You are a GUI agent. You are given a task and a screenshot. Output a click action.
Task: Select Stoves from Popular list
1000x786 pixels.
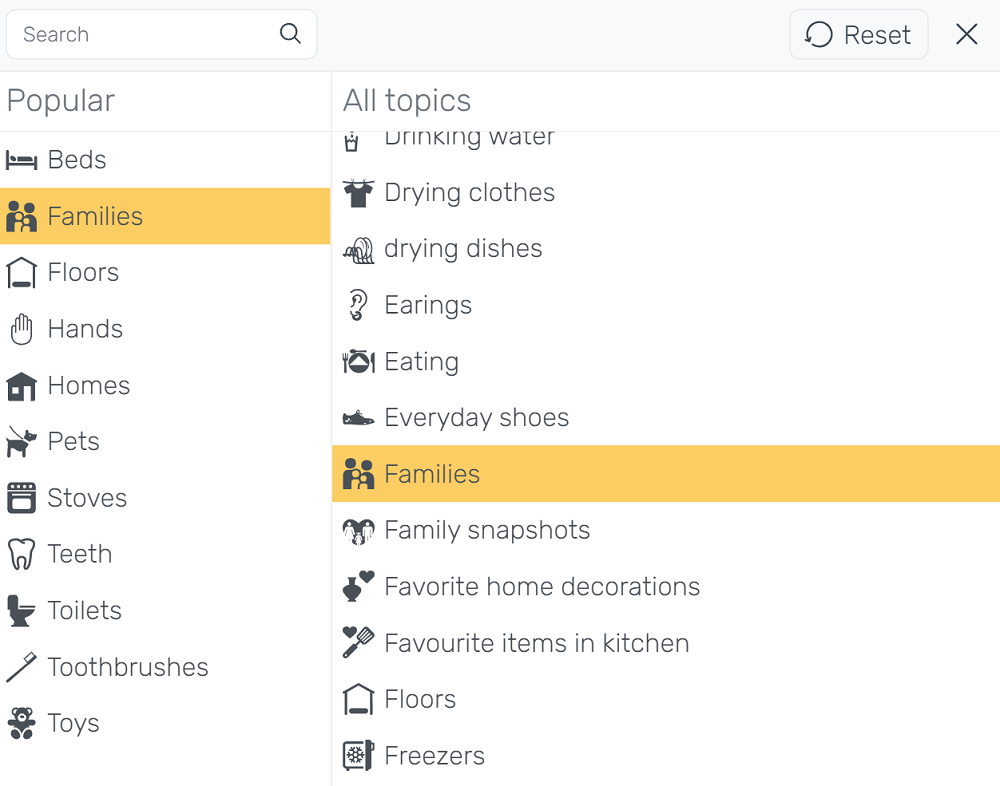click(165, 498)
